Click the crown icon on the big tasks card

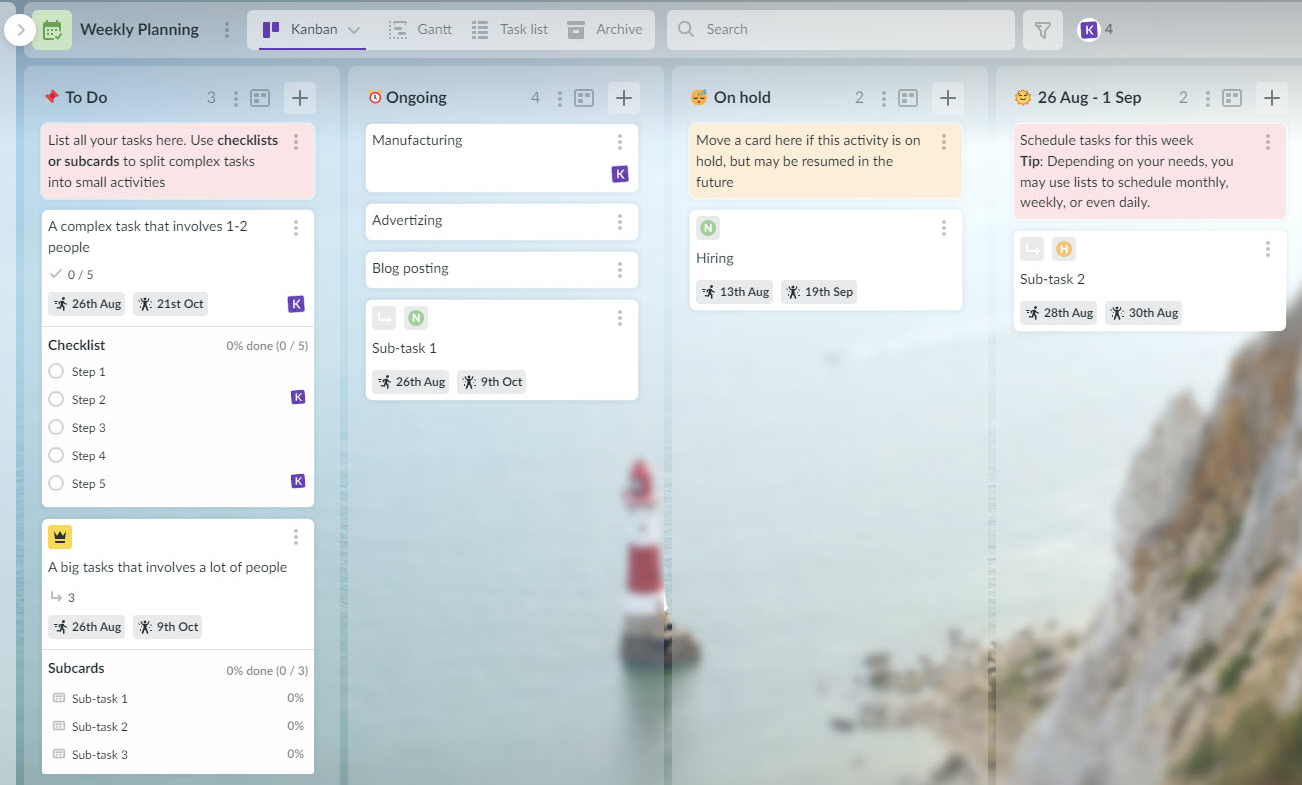59,536
